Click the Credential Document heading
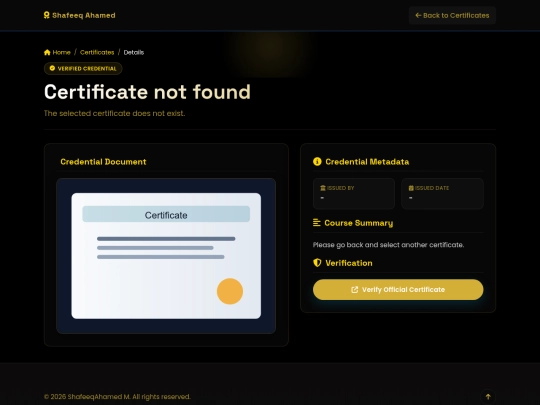The image size is (540, 405). click(x=103, y=162)
